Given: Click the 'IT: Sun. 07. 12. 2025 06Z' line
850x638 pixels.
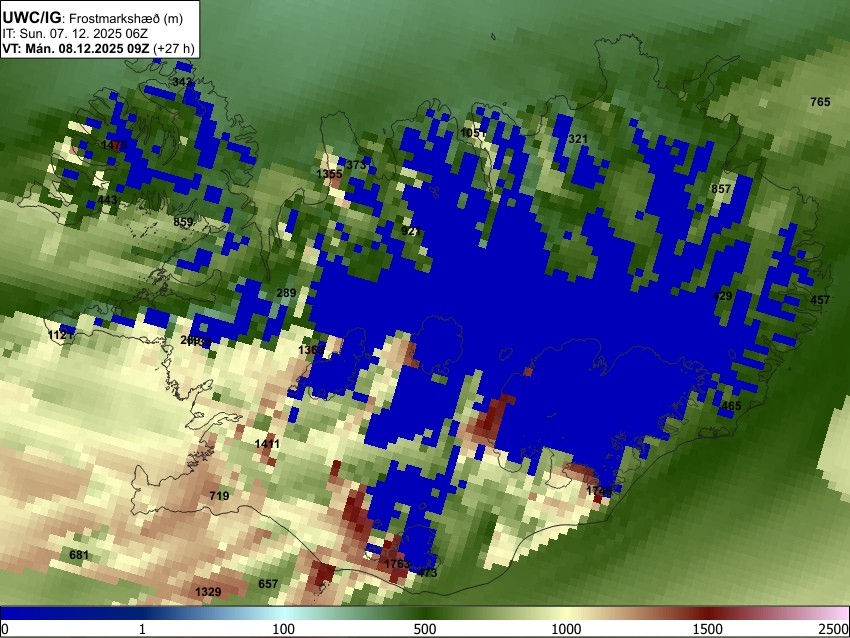Looking at the screenshot, I should coord(75,34).
